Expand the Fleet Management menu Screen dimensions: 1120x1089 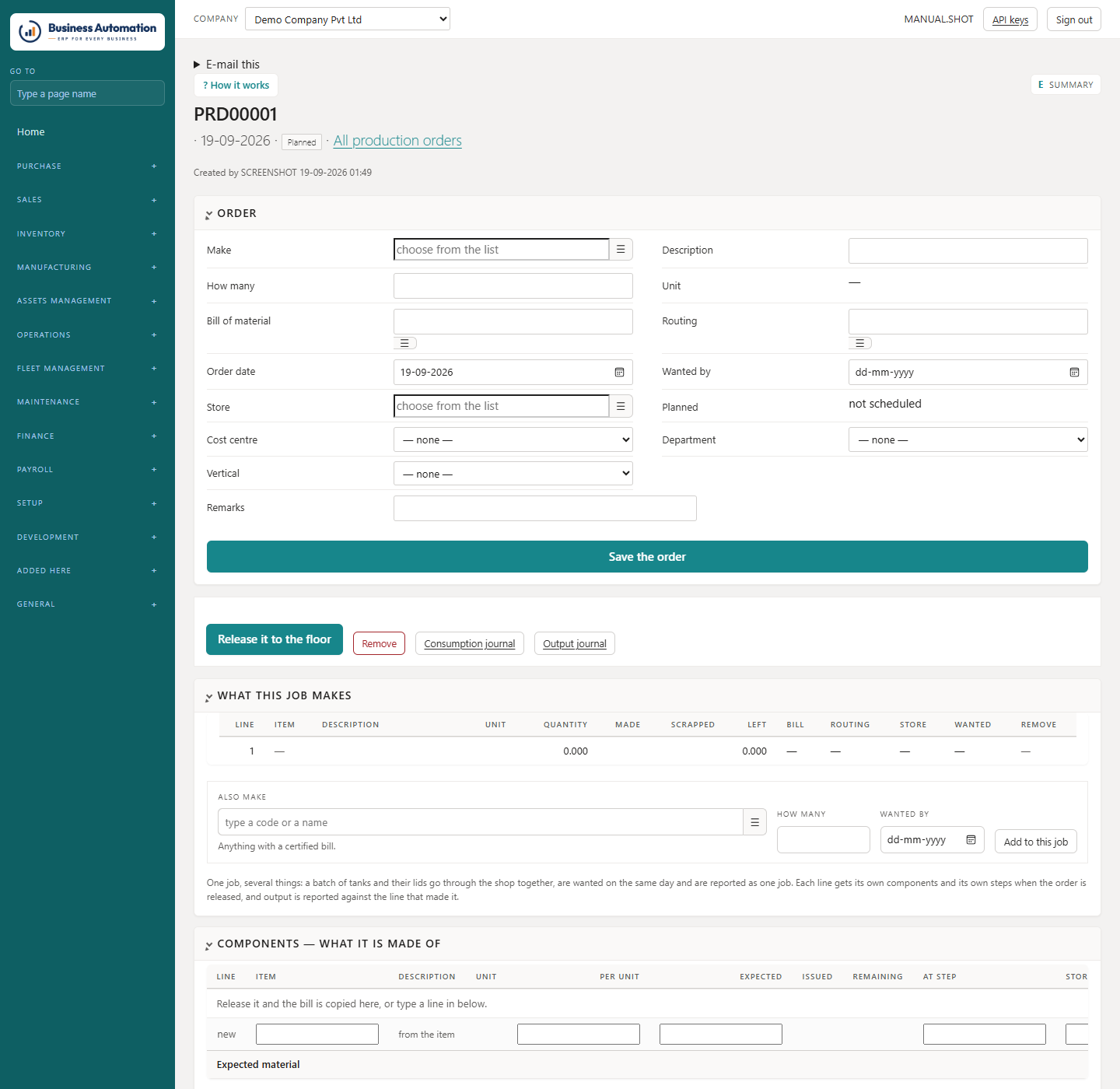click(x=87, y=369)
